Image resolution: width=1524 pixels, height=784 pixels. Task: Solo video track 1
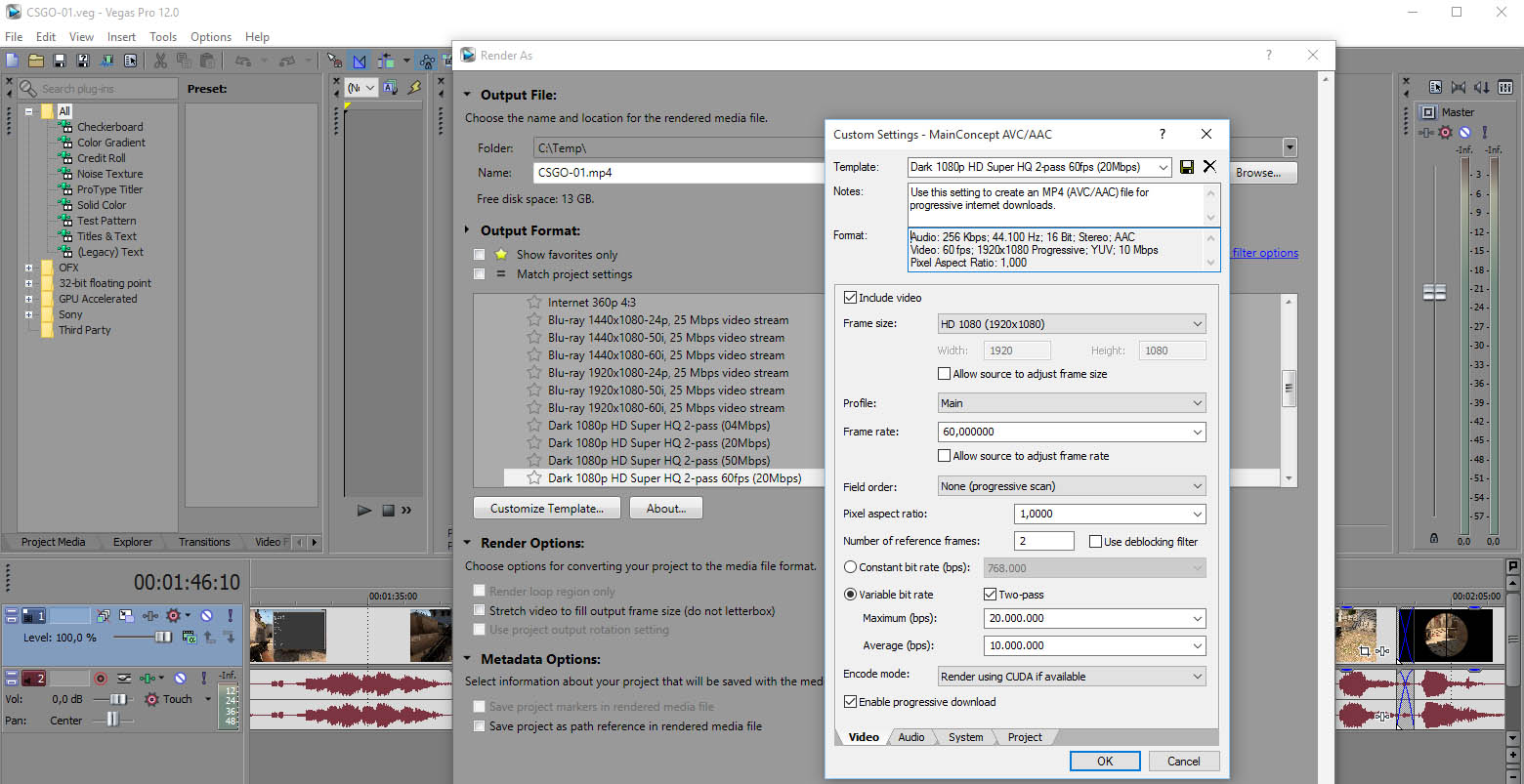(x=231, y=616)
